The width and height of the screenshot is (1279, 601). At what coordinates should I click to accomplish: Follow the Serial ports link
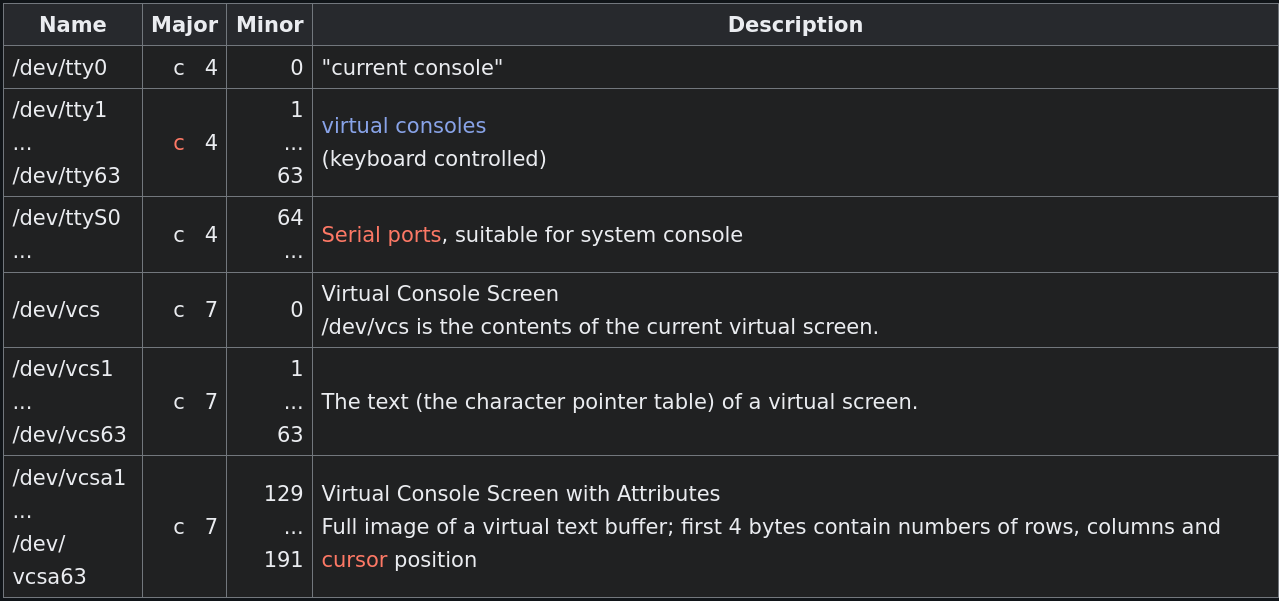click(381, 235)
